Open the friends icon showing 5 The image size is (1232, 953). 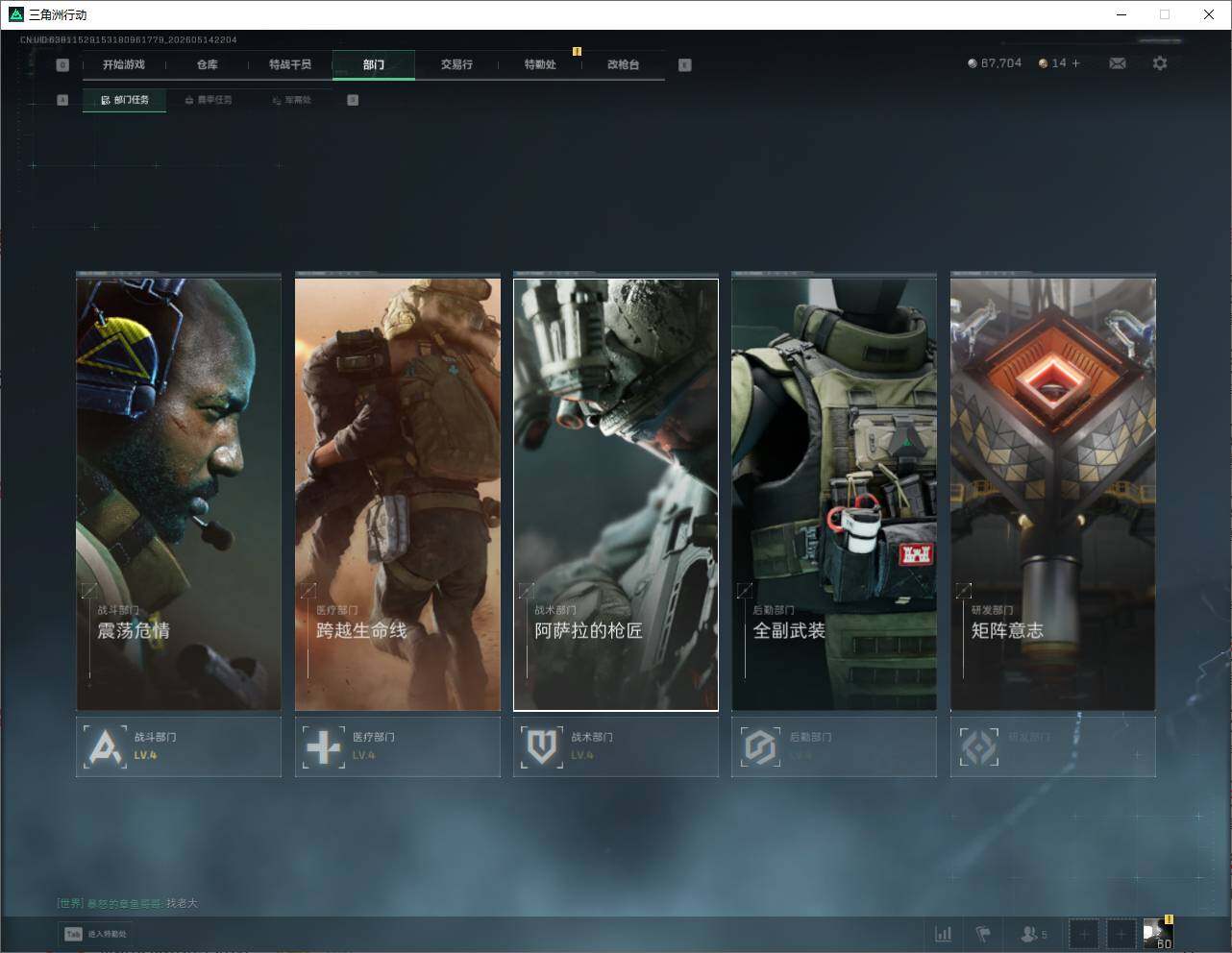(x=1034, y=934)
